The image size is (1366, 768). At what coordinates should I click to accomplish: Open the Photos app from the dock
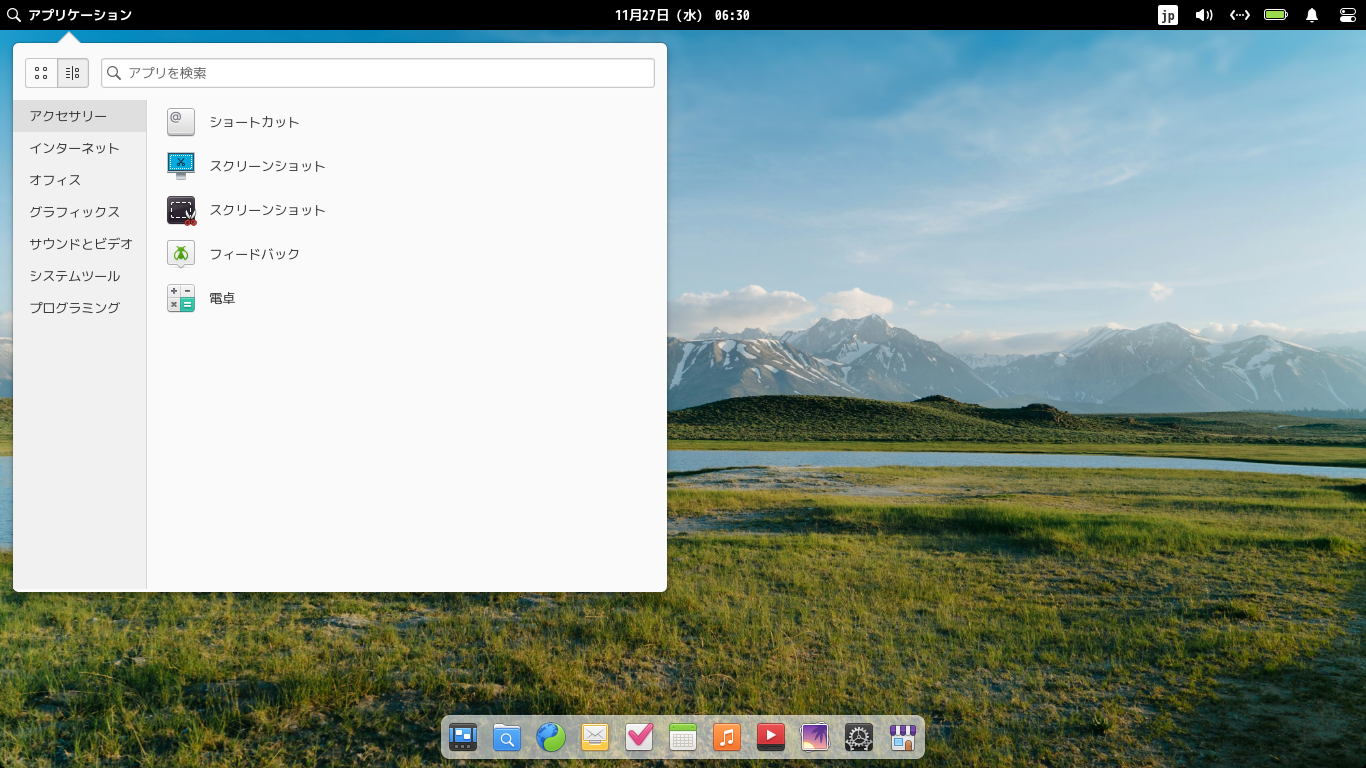click(x=814, y=737)
